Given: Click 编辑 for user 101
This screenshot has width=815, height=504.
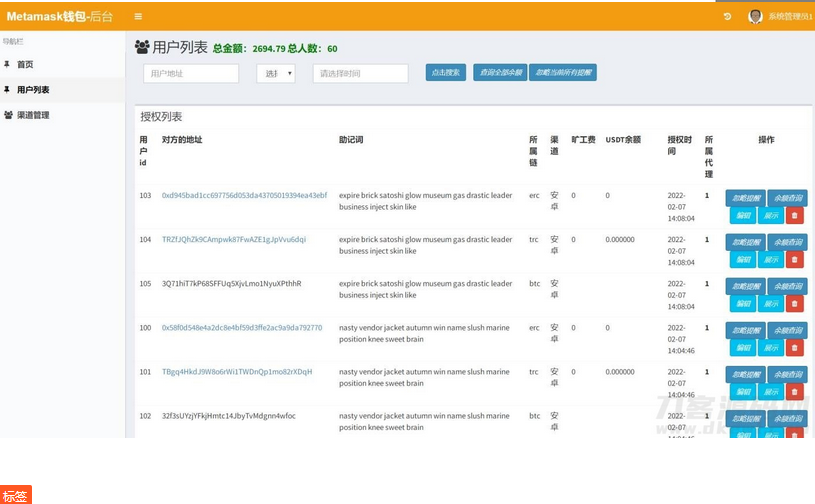Looking at the screenshot, I should click(x=743, y=392).
